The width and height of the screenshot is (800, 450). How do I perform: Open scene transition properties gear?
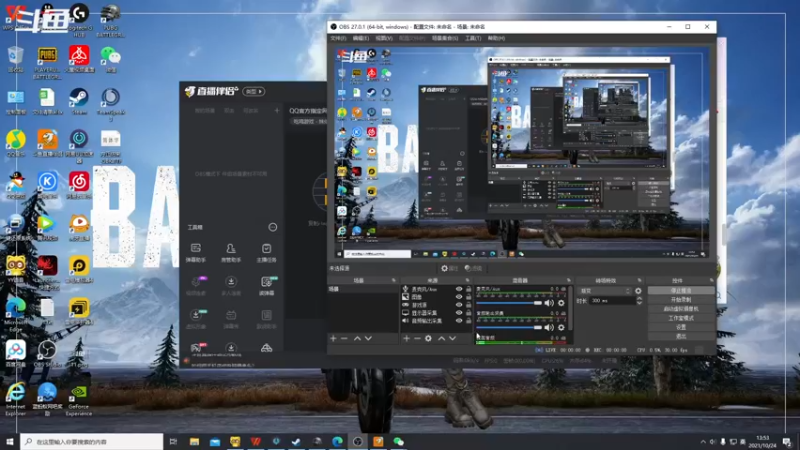tap(638, 291)
